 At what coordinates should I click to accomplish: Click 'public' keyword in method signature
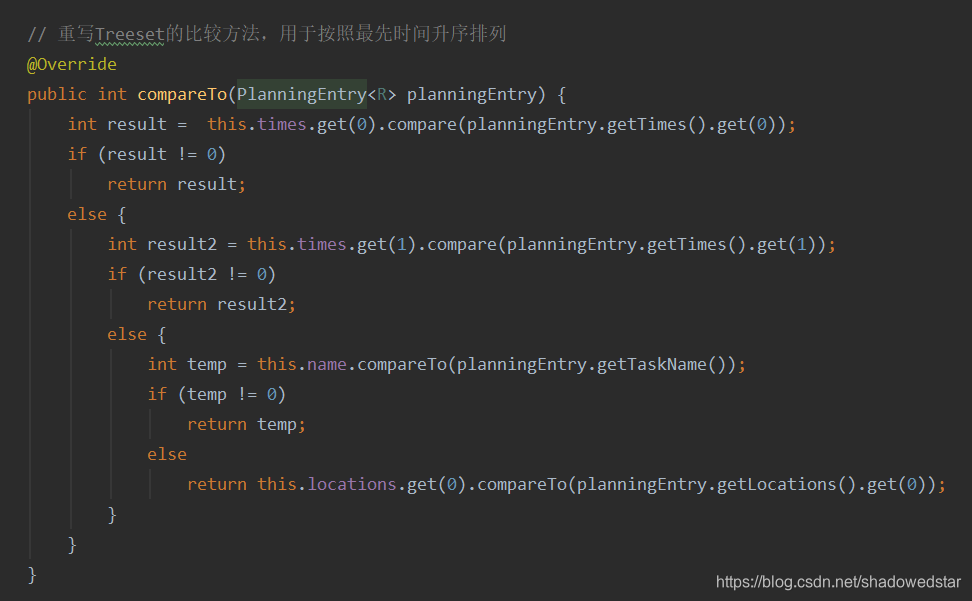click(56, 94)
